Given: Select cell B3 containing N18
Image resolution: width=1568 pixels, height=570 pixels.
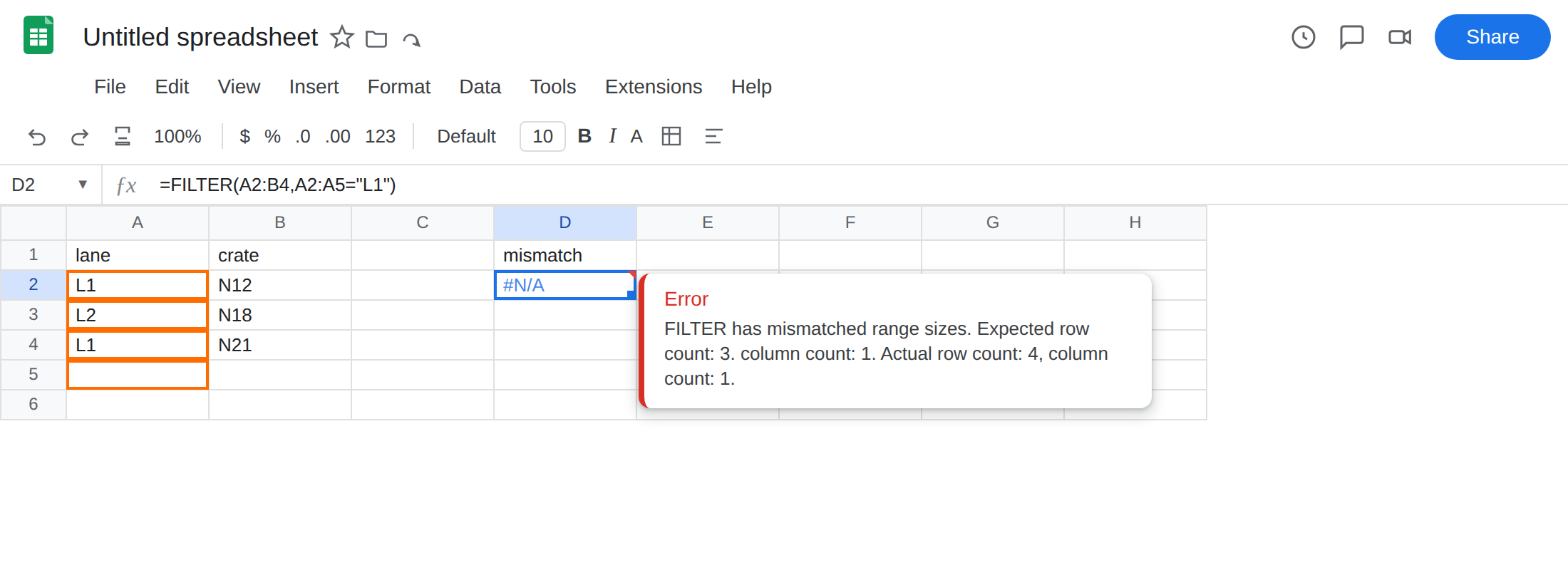Looking at the screenshot, I should click(280, 315).
